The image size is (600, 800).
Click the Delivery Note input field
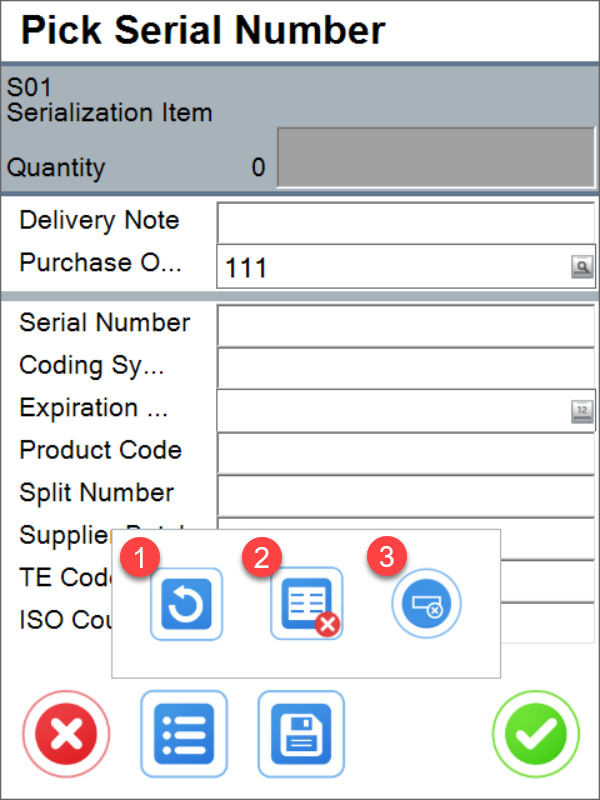[x=406, y=223]
